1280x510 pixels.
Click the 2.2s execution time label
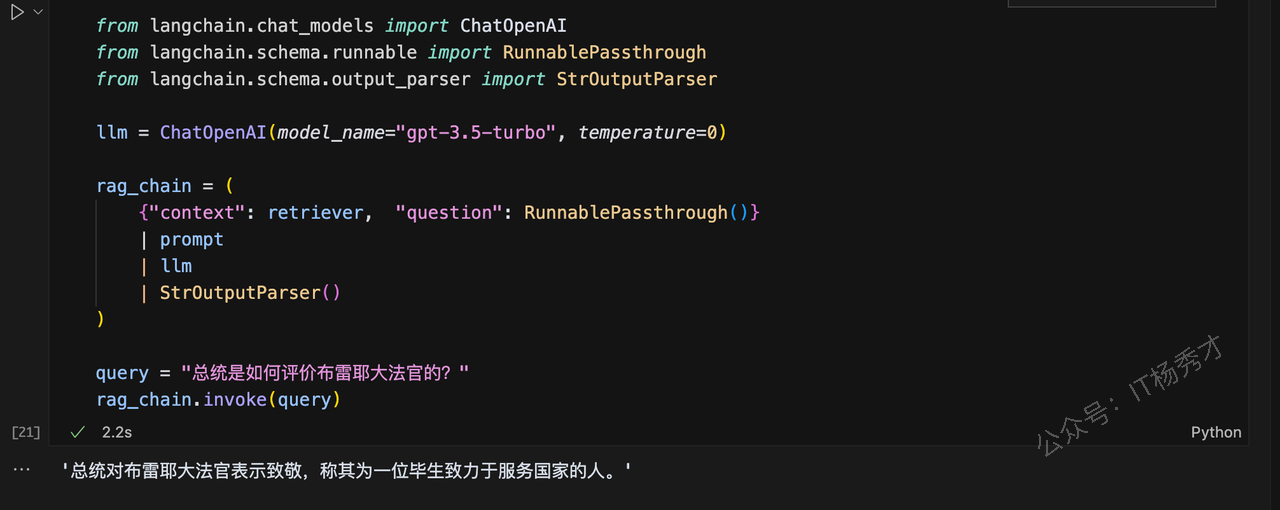117,432
